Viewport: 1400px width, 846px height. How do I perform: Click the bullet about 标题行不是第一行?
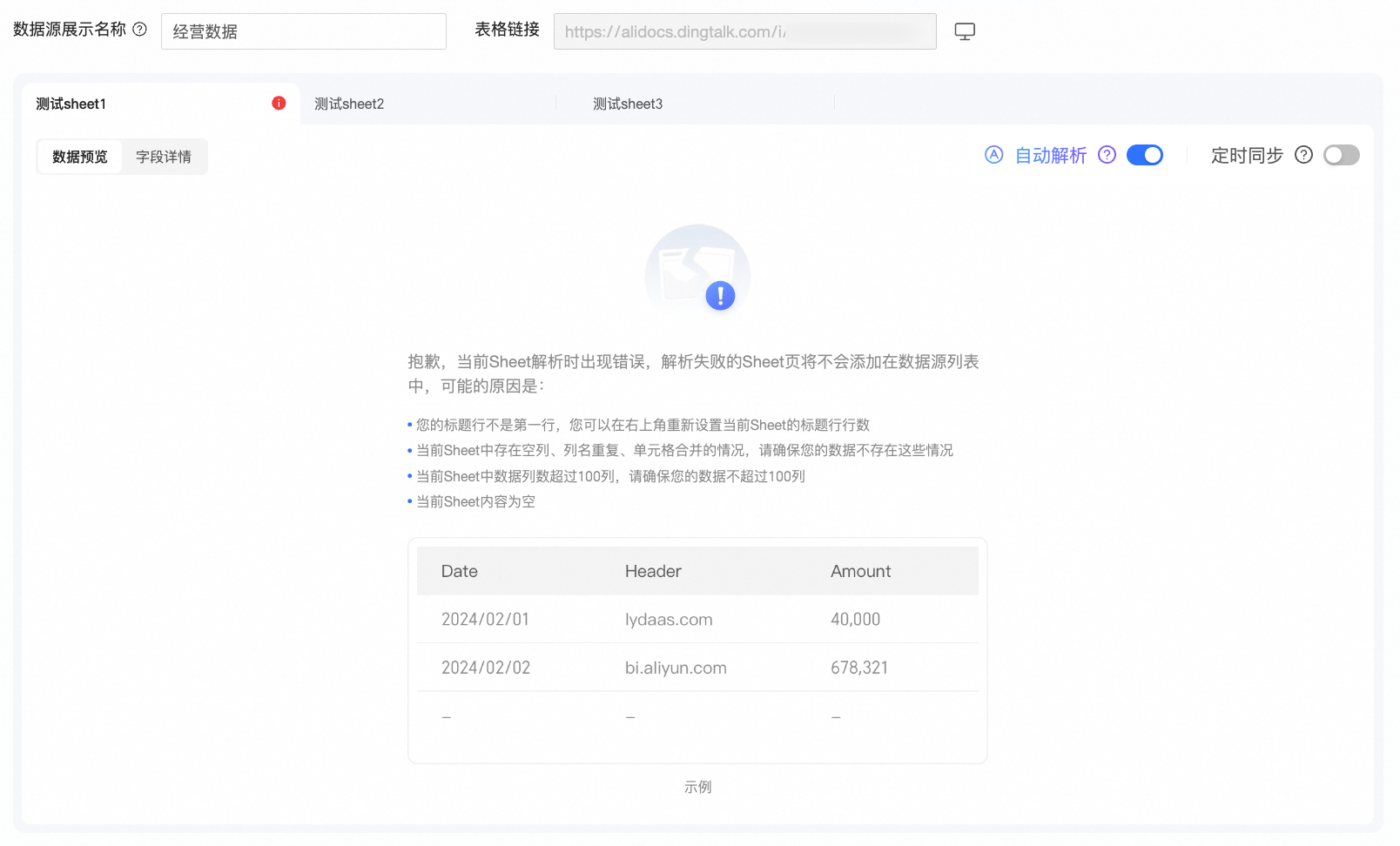[643, 425]
